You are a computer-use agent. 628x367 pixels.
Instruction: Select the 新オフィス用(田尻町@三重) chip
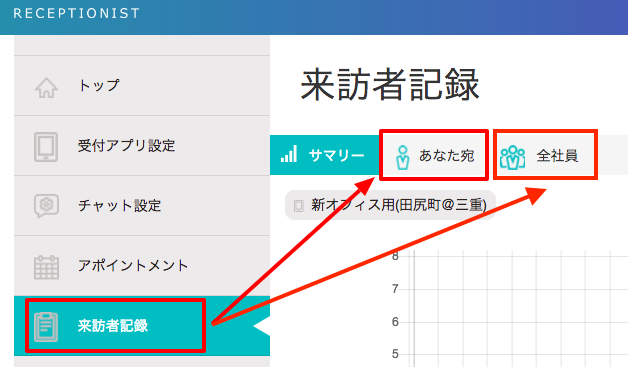[390, 205]
